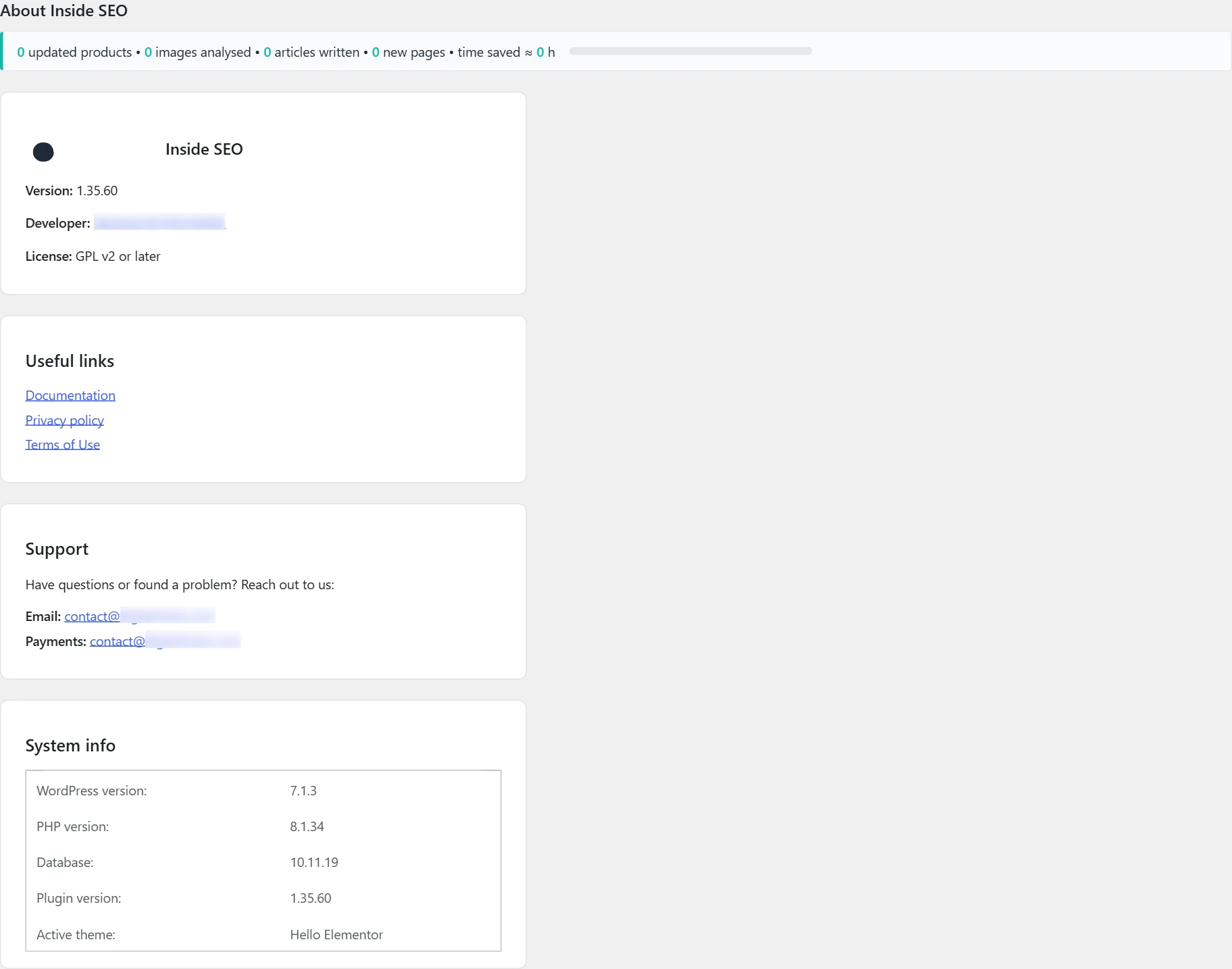Click the blurred Developer name link
Screen dimensions: 1232x969
point(159,222)
